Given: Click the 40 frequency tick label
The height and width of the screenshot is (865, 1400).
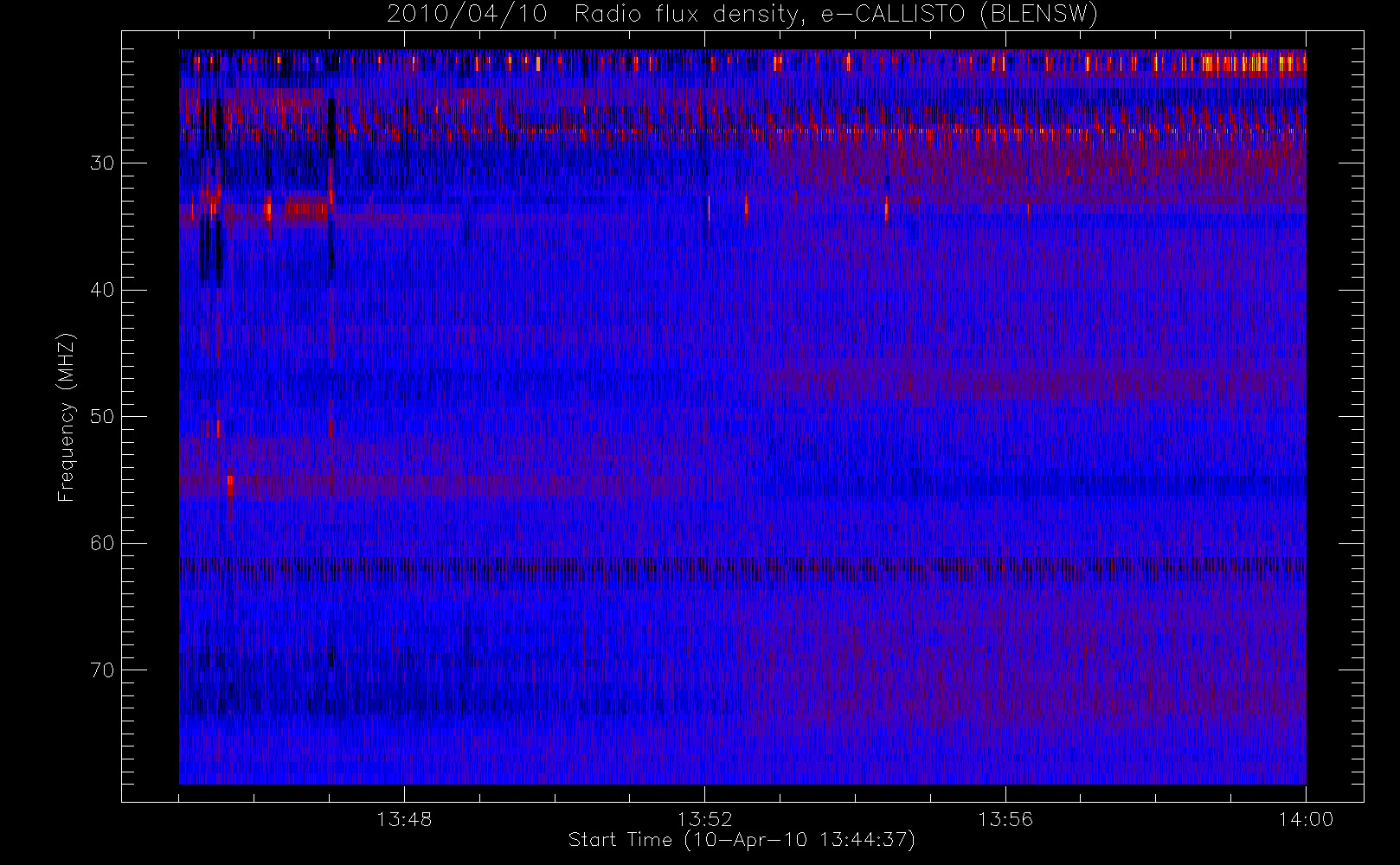Looking at the screenshot, I should [x=102, y=290].
